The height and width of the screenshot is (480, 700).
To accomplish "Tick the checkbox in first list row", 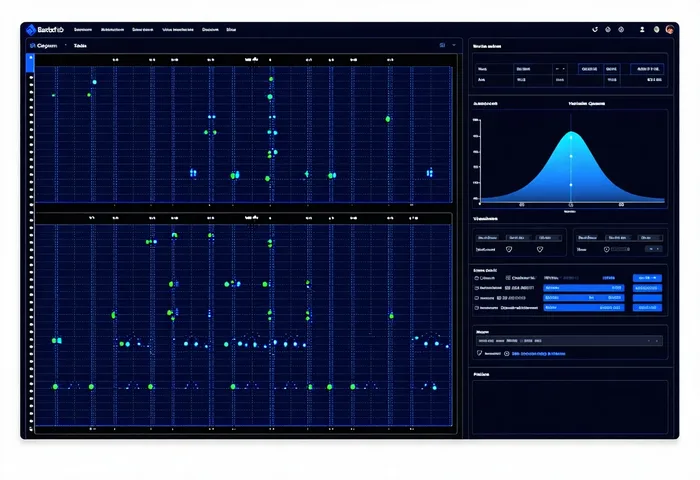I will click(x=477, y=278).
